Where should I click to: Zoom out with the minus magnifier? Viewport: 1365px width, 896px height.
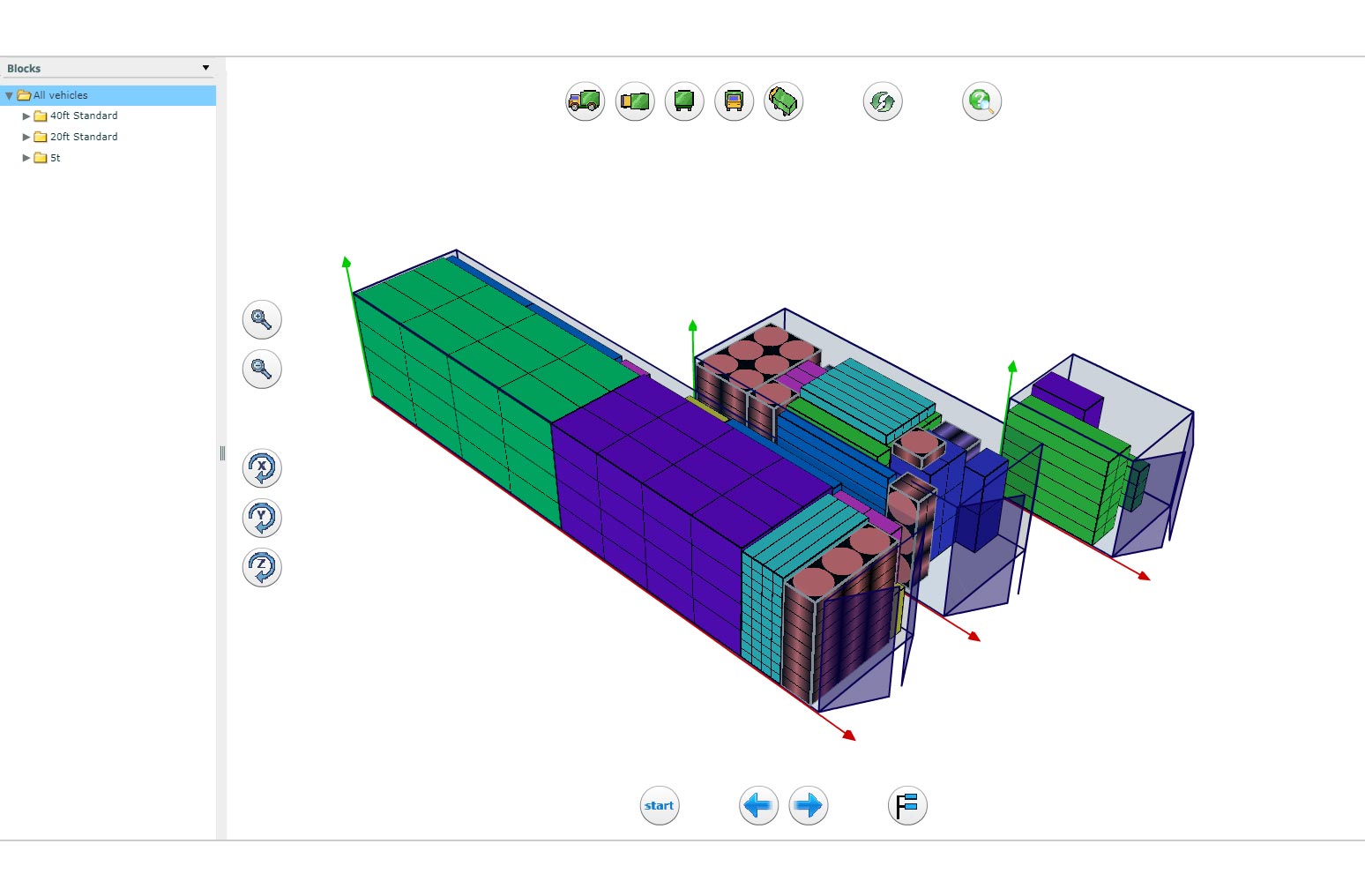tap(262, 369)
